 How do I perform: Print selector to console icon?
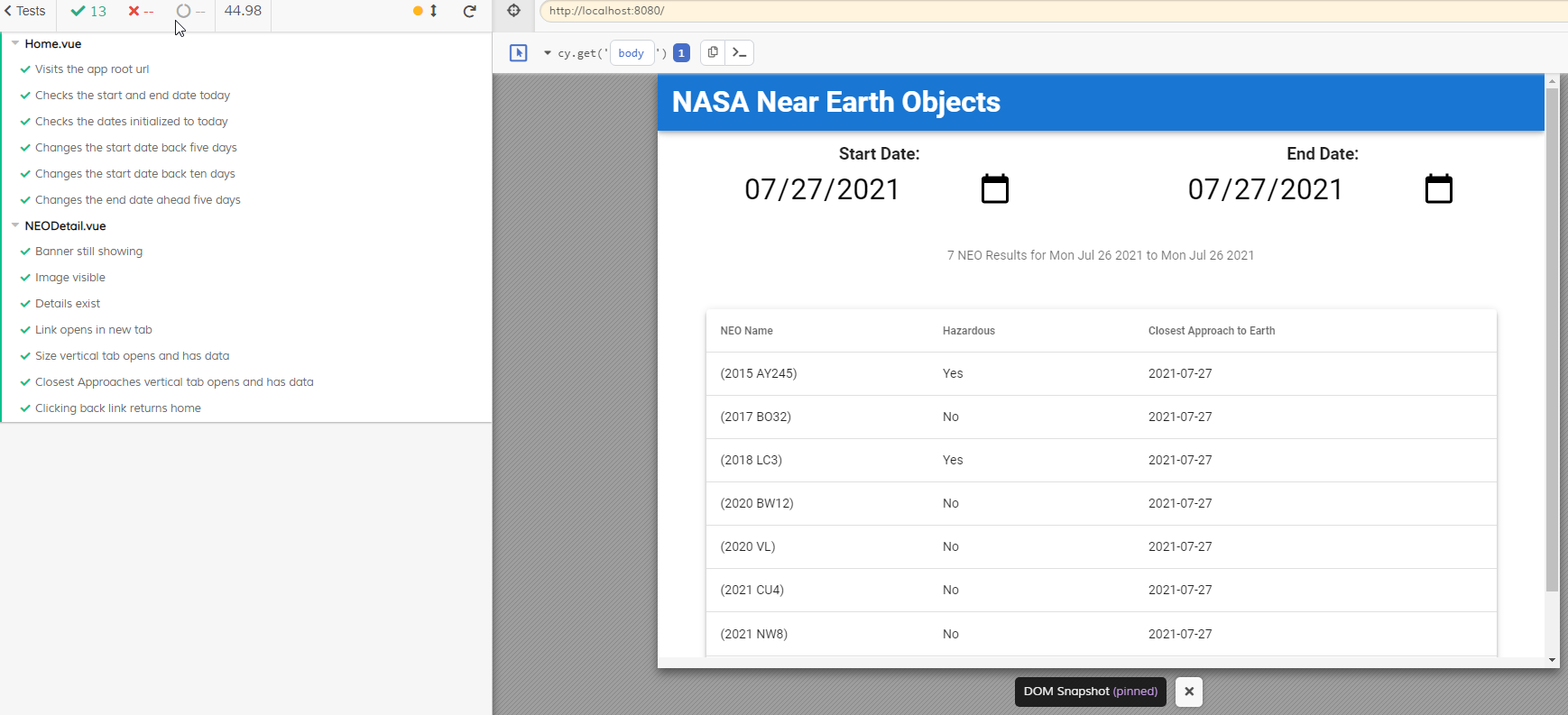pyautogui.click(x=740, y=52)
